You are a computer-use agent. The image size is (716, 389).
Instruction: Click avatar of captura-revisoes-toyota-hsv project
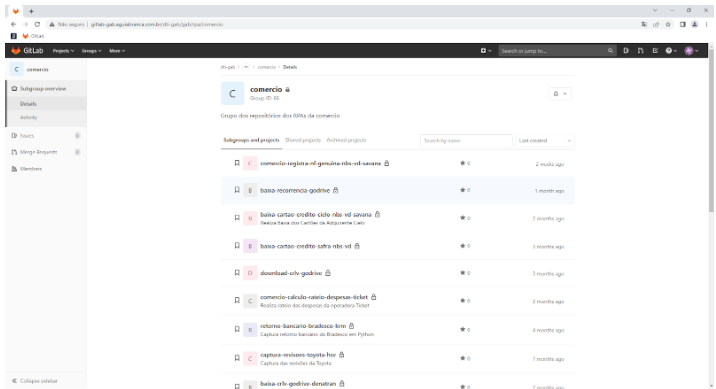[x=250, y=358]
